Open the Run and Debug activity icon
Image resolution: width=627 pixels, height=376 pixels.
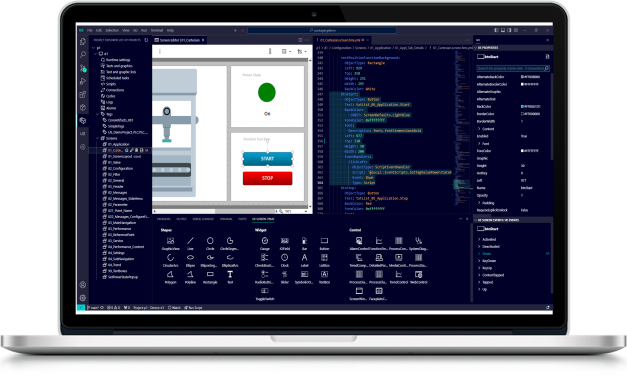click(x=83, y=81)
